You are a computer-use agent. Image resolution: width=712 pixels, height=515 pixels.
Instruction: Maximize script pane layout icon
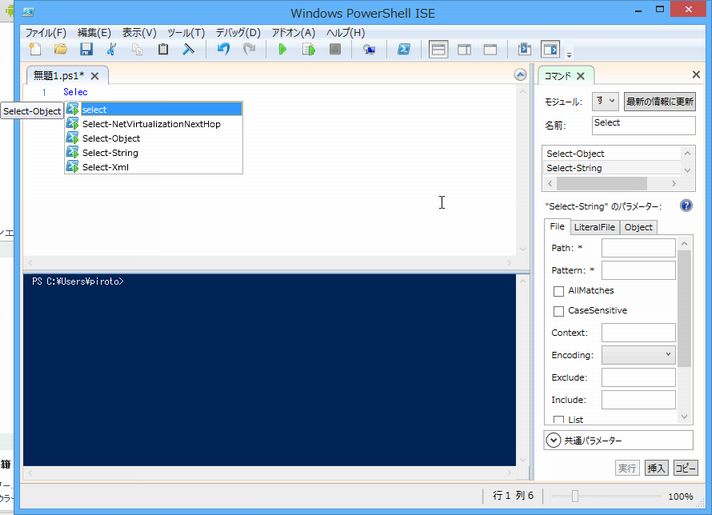coord(490,49)
